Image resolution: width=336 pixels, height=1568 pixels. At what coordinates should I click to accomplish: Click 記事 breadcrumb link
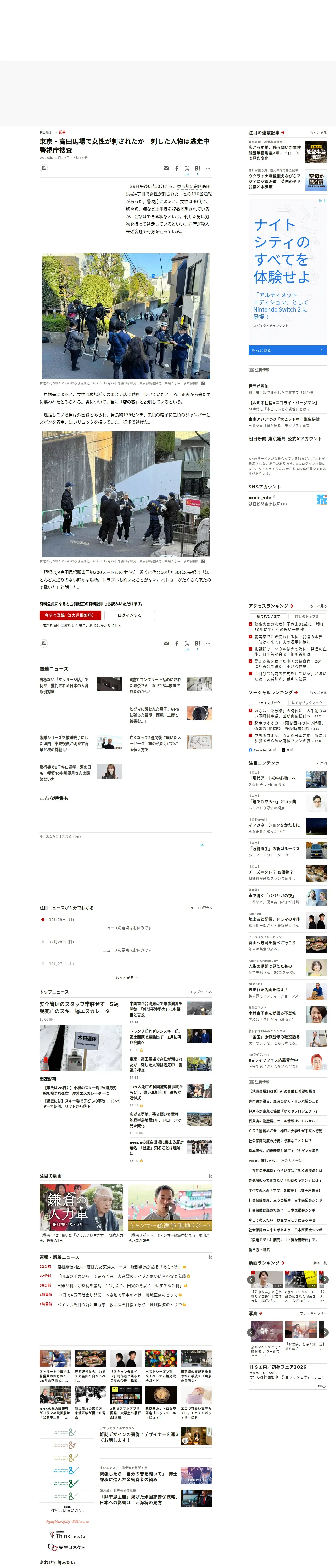[x=62, y=132]
